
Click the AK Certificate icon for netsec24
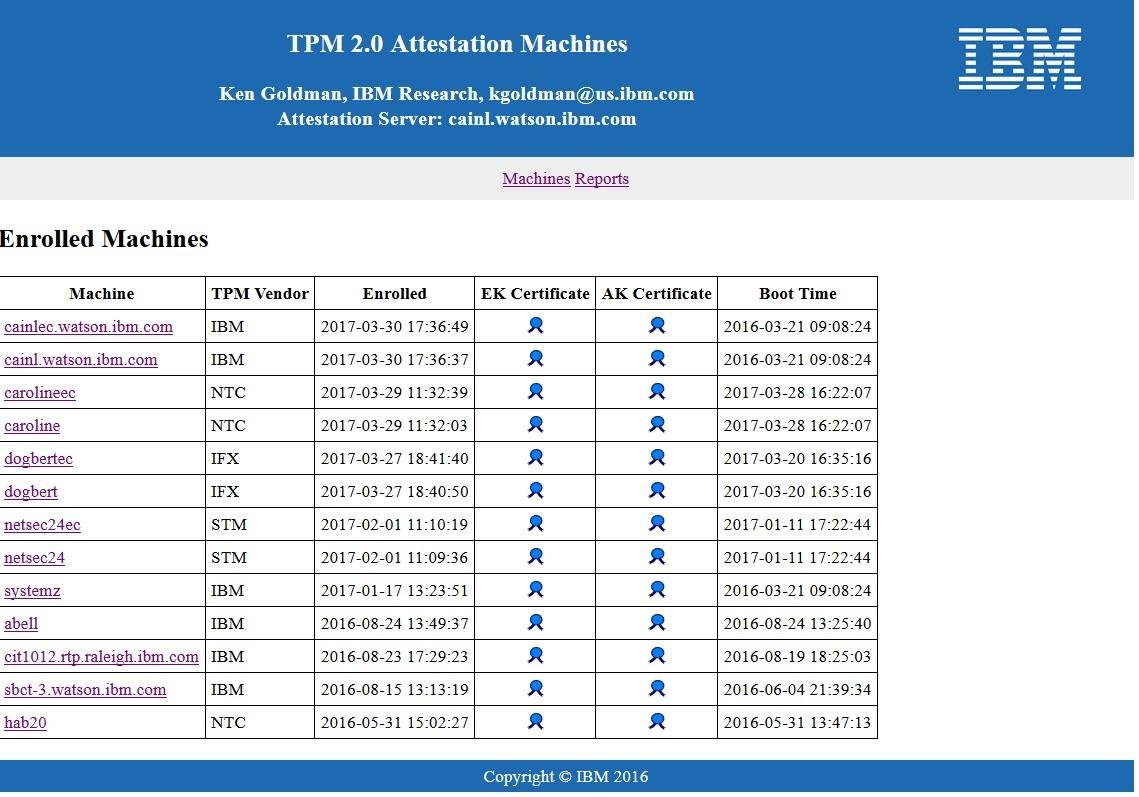point(656,556)
